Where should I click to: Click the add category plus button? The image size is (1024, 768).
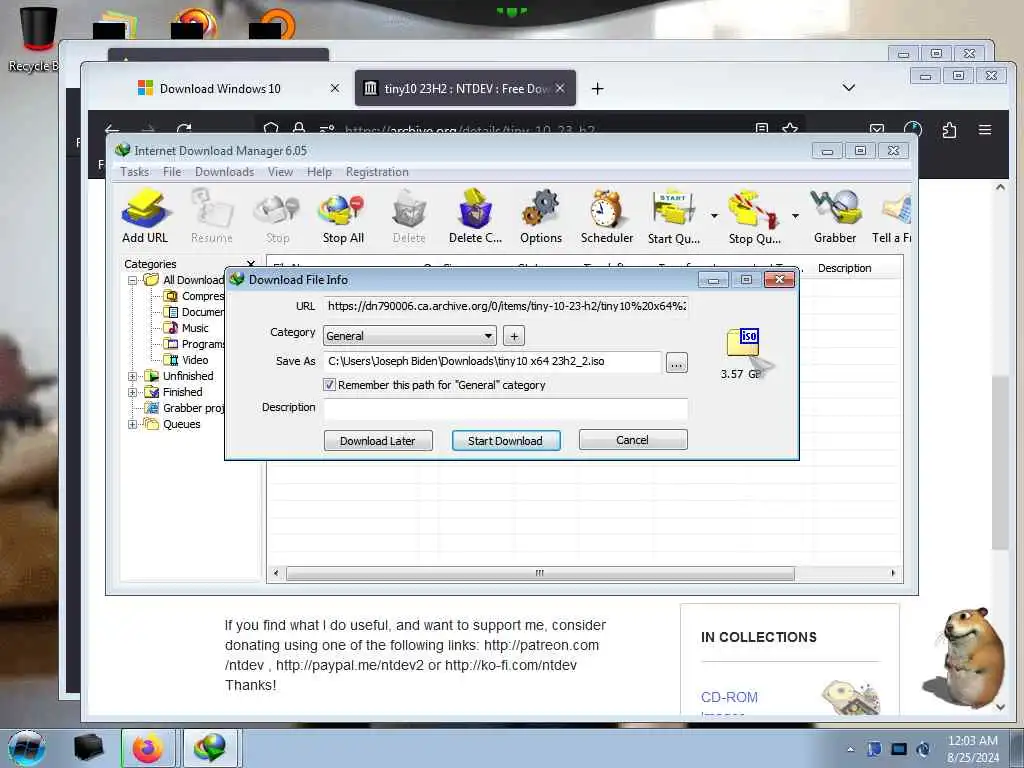(514, 336)
